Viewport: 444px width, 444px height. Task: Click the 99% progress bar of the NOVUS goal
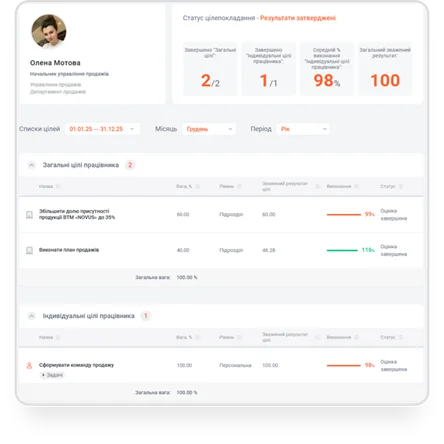[x=344, y=215]
